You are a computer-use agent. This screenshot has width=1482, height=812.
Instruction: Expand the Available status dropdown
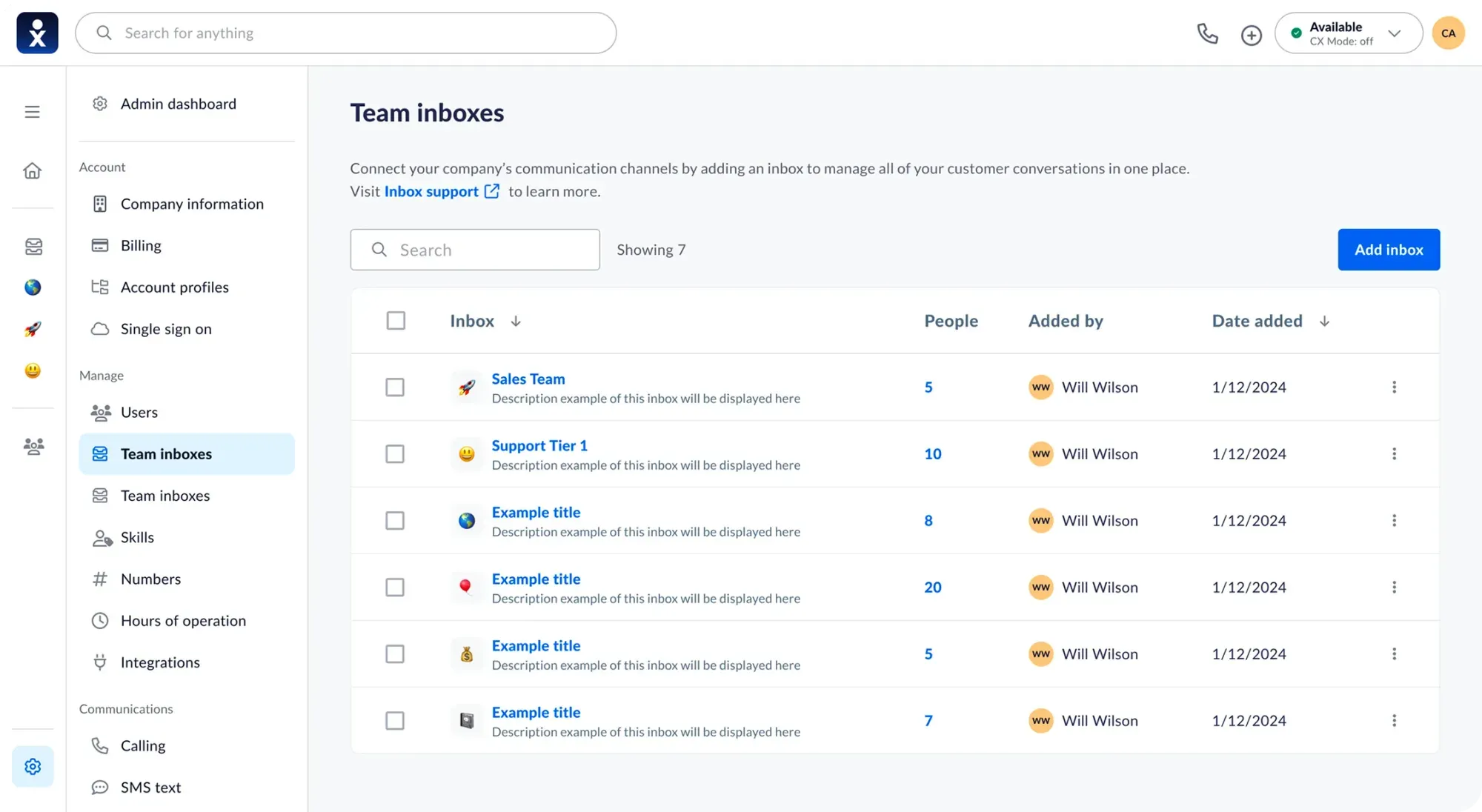[x=1395, y=33]
